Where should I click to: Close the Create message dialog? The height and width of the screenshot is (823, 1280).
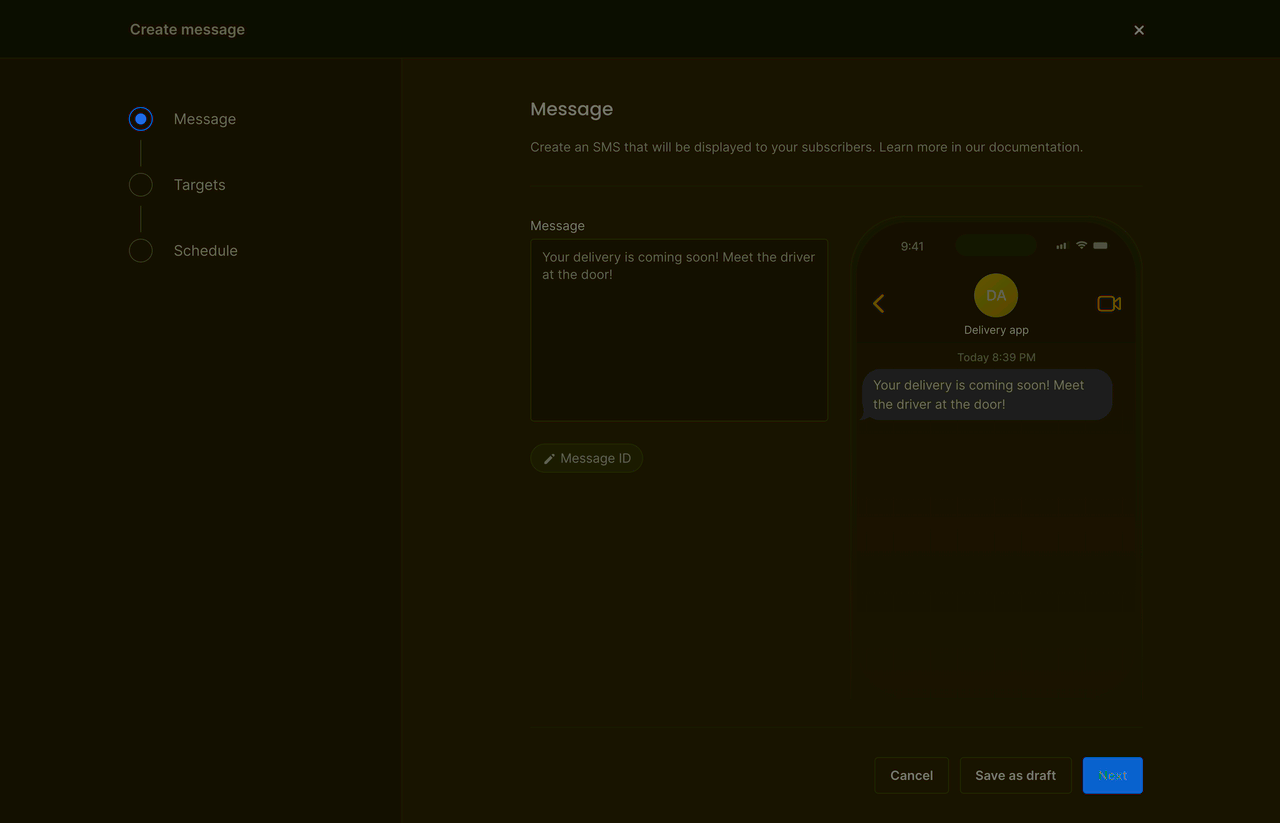coord(1139,30)
